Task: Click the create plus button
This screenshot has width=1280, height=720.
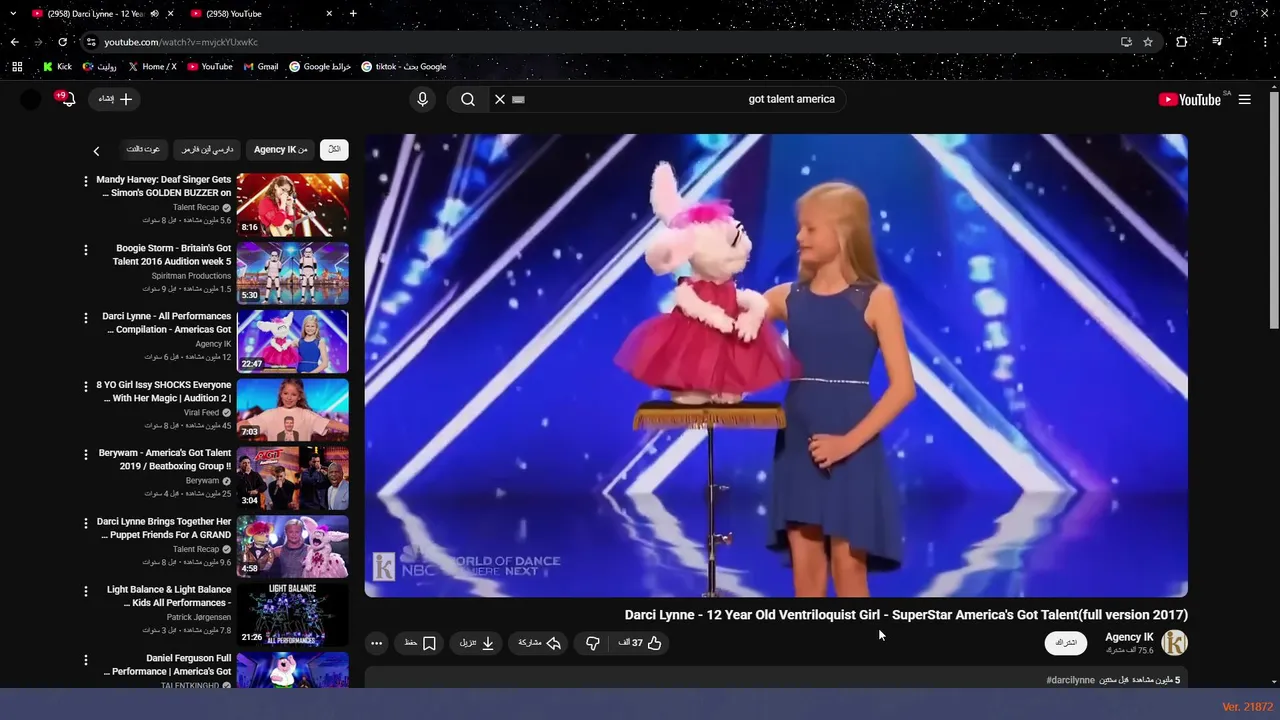Action: 115,99
